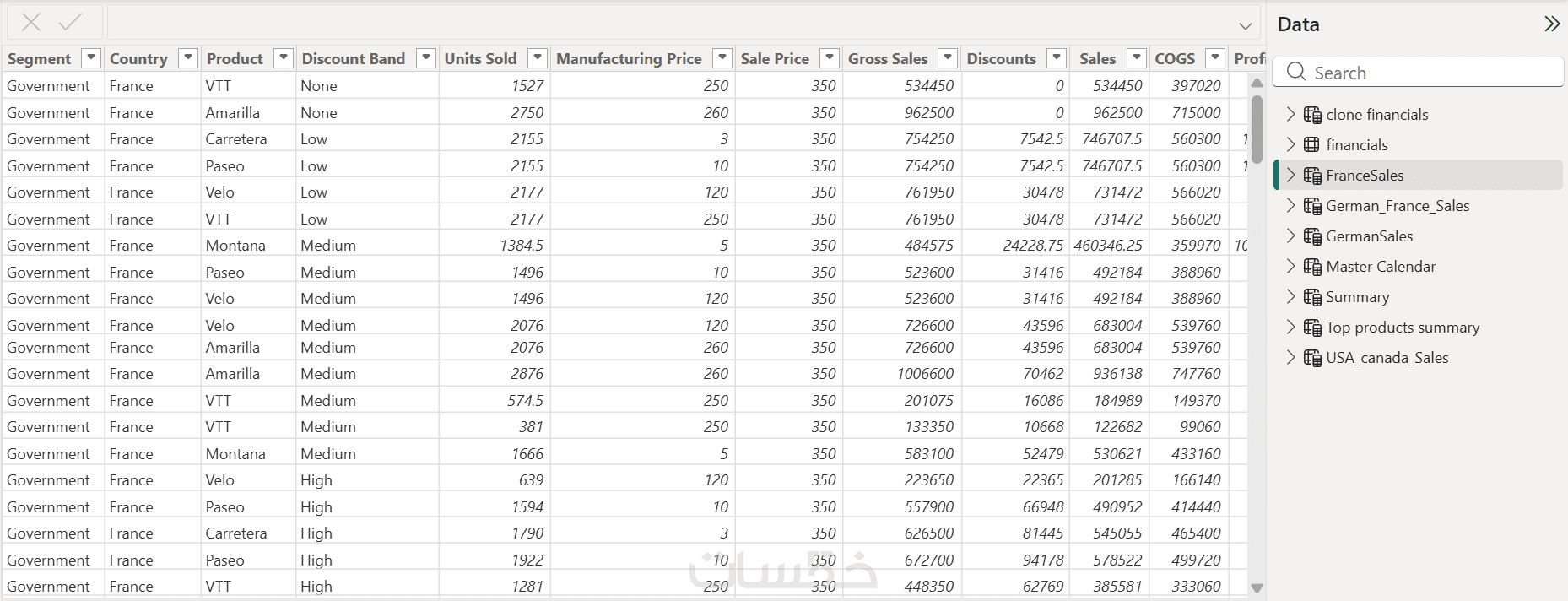Expand the clone financials table
1568x601 pixels.
[x=1290, y=114]
